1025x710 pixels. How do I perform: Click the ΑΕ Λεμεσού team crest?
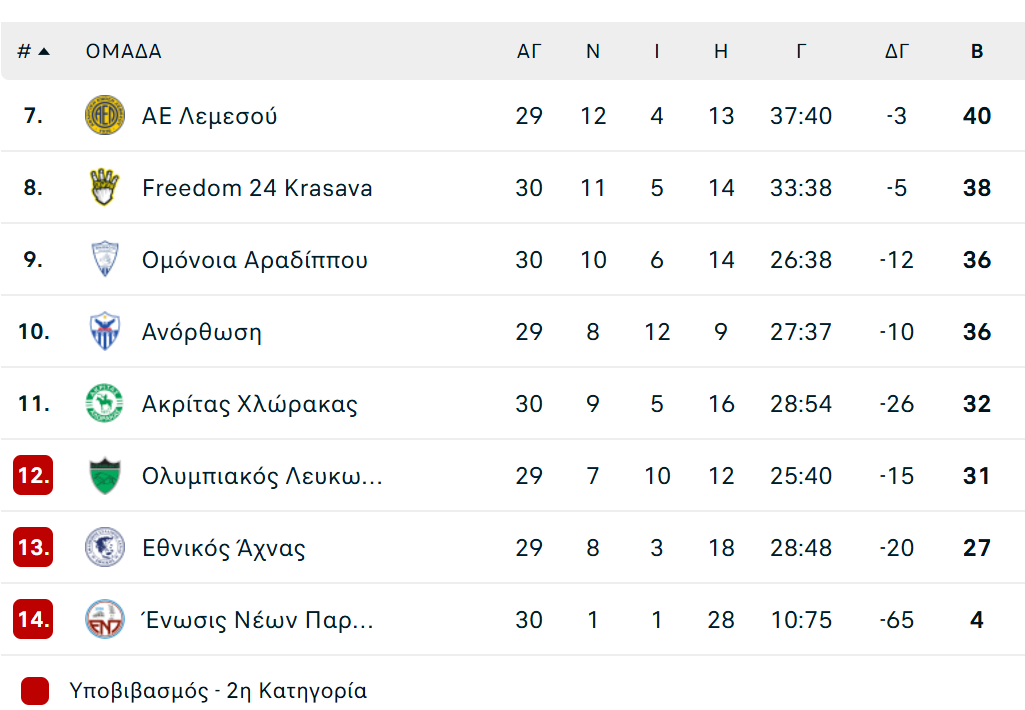pyautogui.click(x=104, y=116)
